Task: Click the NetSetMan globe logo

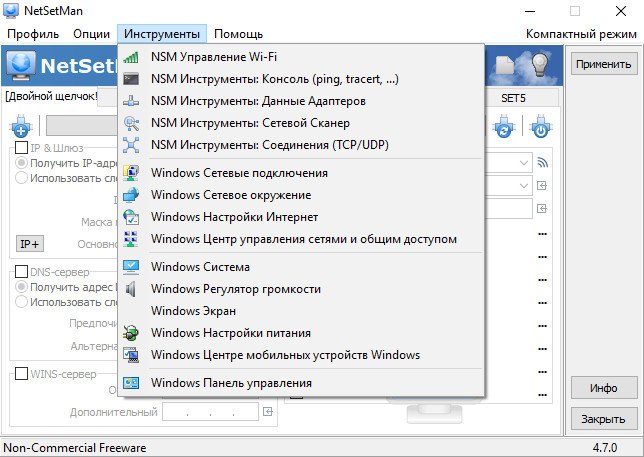Action: click(21, 65)
